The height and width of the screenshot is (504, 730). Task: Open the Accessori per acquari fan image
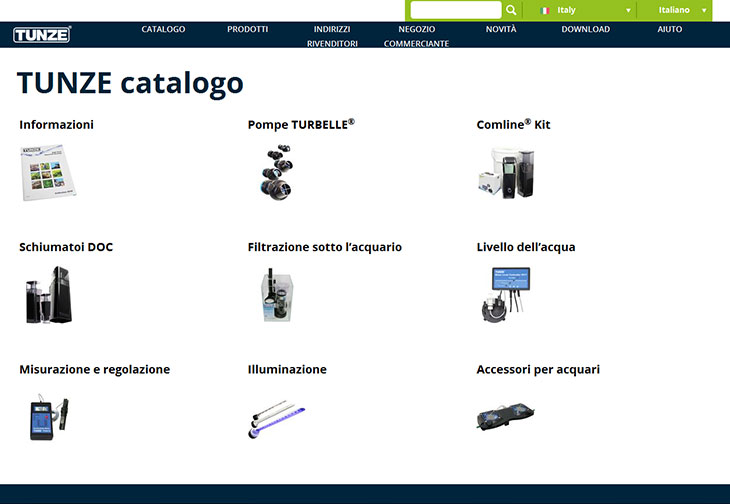[x=506, y=416]
